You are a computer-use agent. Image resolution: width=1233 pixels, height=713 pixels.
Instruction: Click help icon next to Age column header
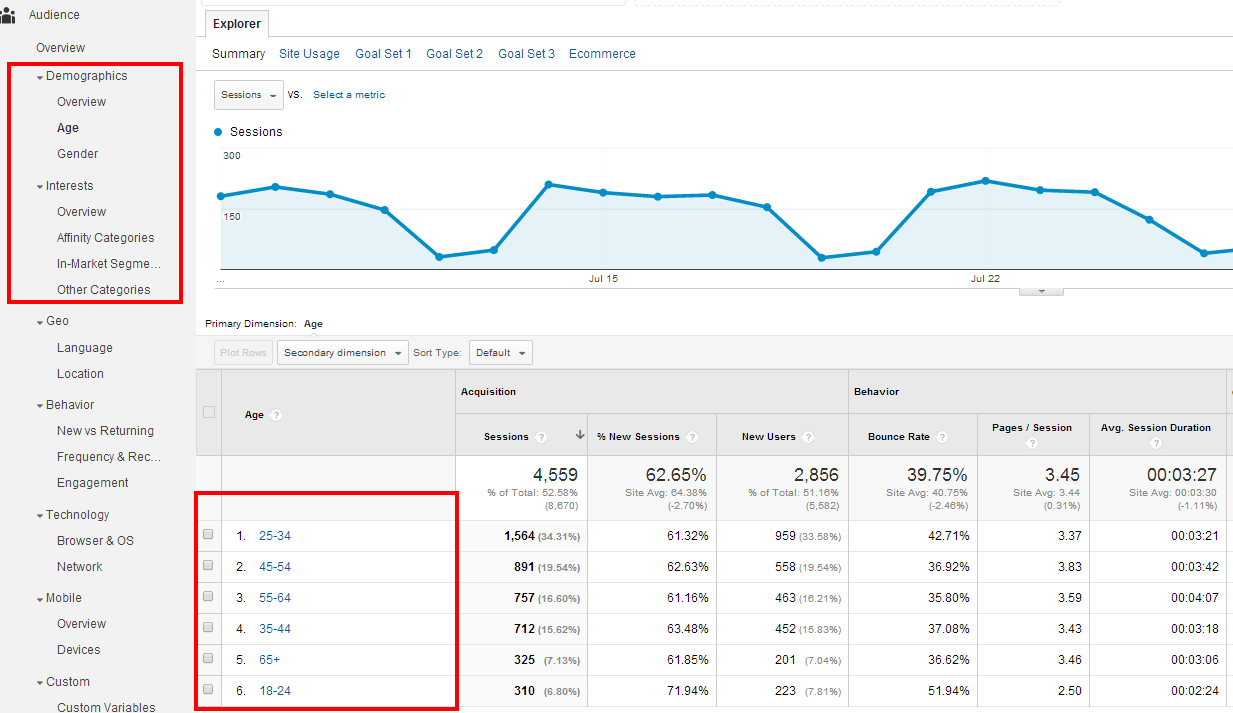[276, 415]
